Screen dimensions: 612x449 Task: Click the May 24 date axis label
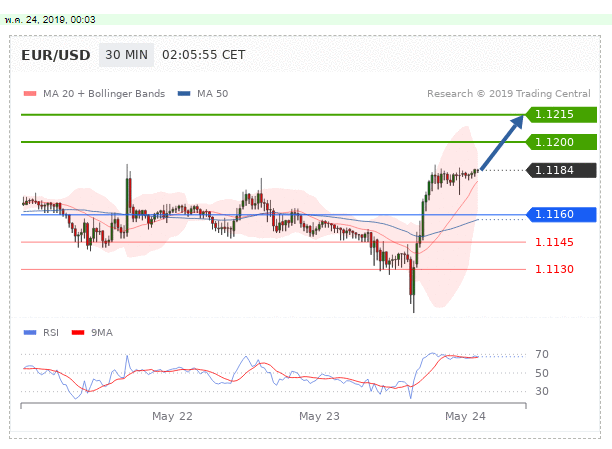[465, 416]
